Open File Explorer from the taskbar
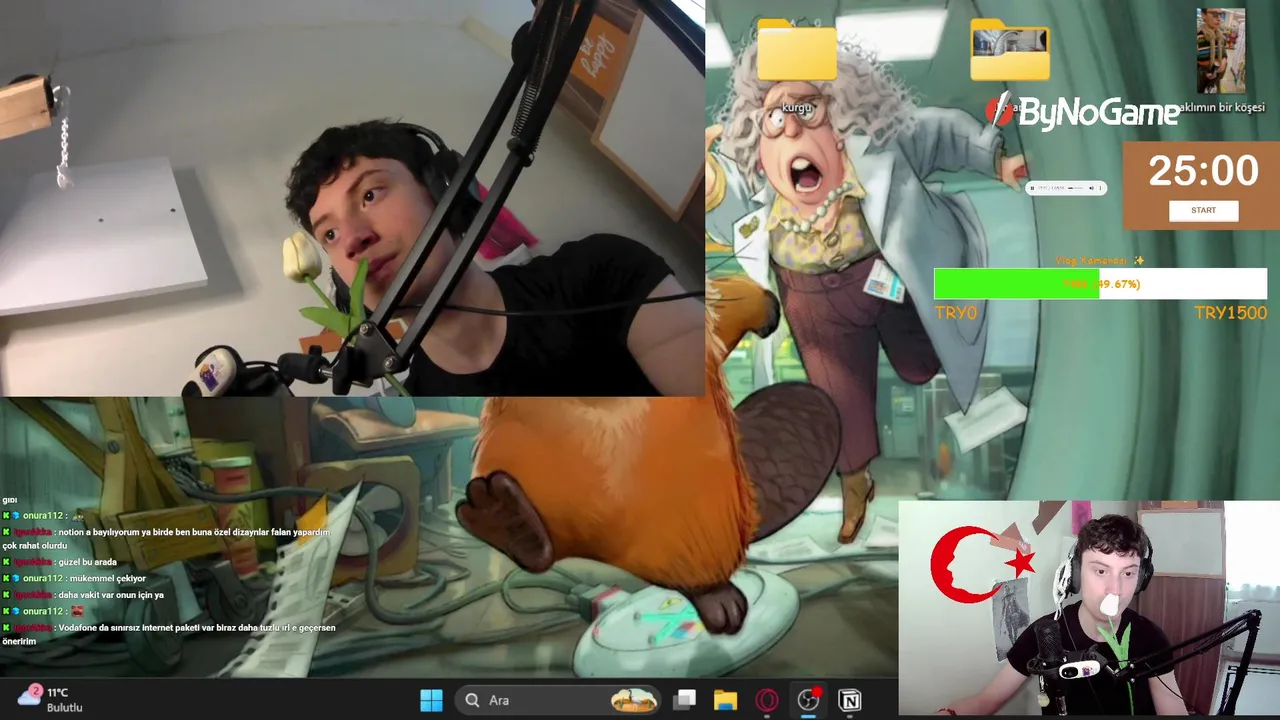This screenshot has width=1280, height=720. tap(725, 700)
